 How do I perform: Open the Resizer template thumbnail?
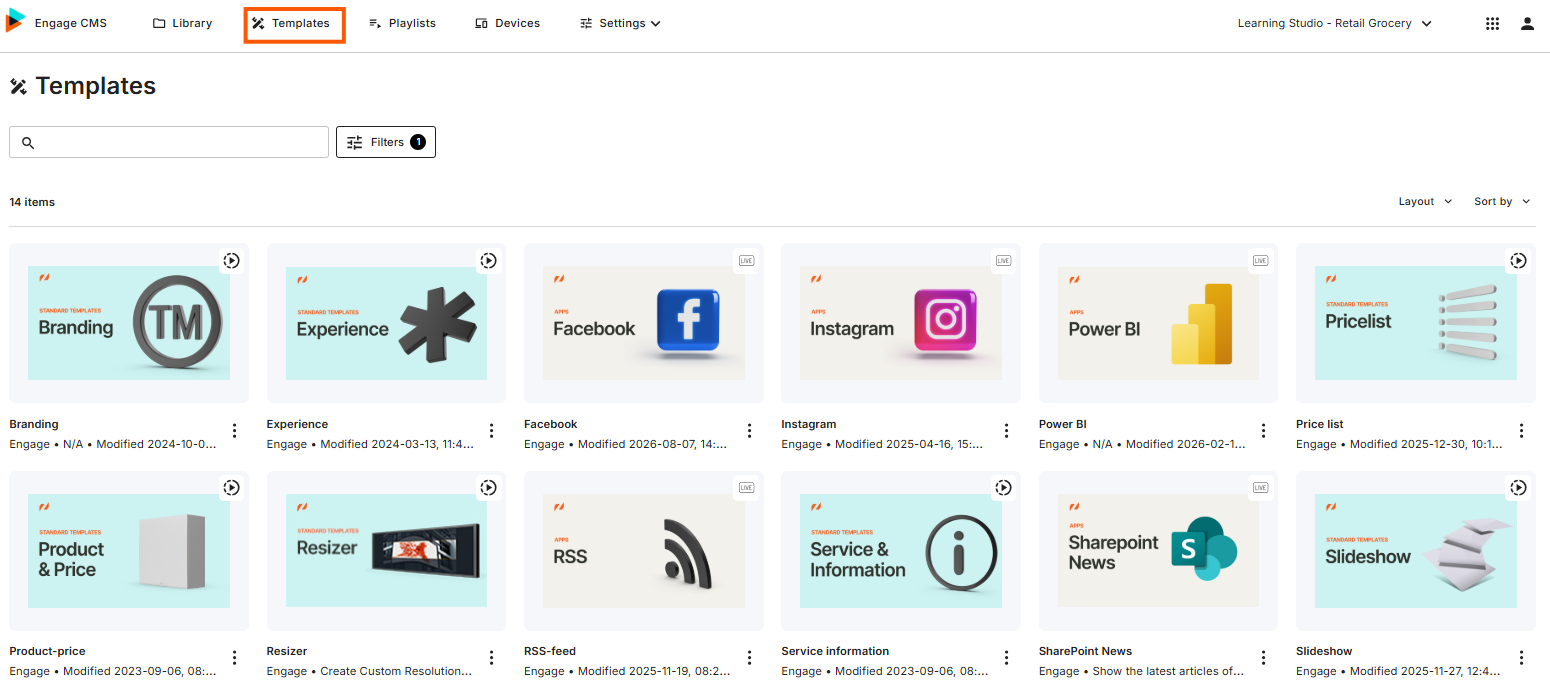pyautogui.click(x=386, y=550)
